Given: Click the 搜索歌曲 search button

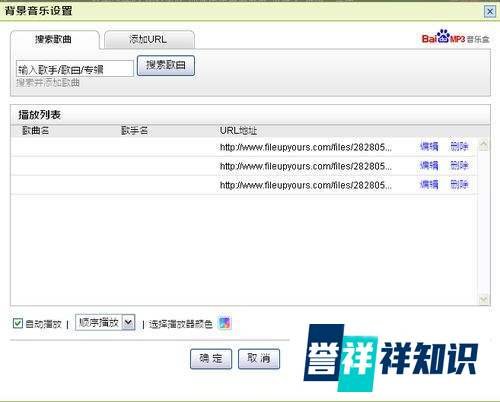Looking at the screenshot, I should [166, 65].
